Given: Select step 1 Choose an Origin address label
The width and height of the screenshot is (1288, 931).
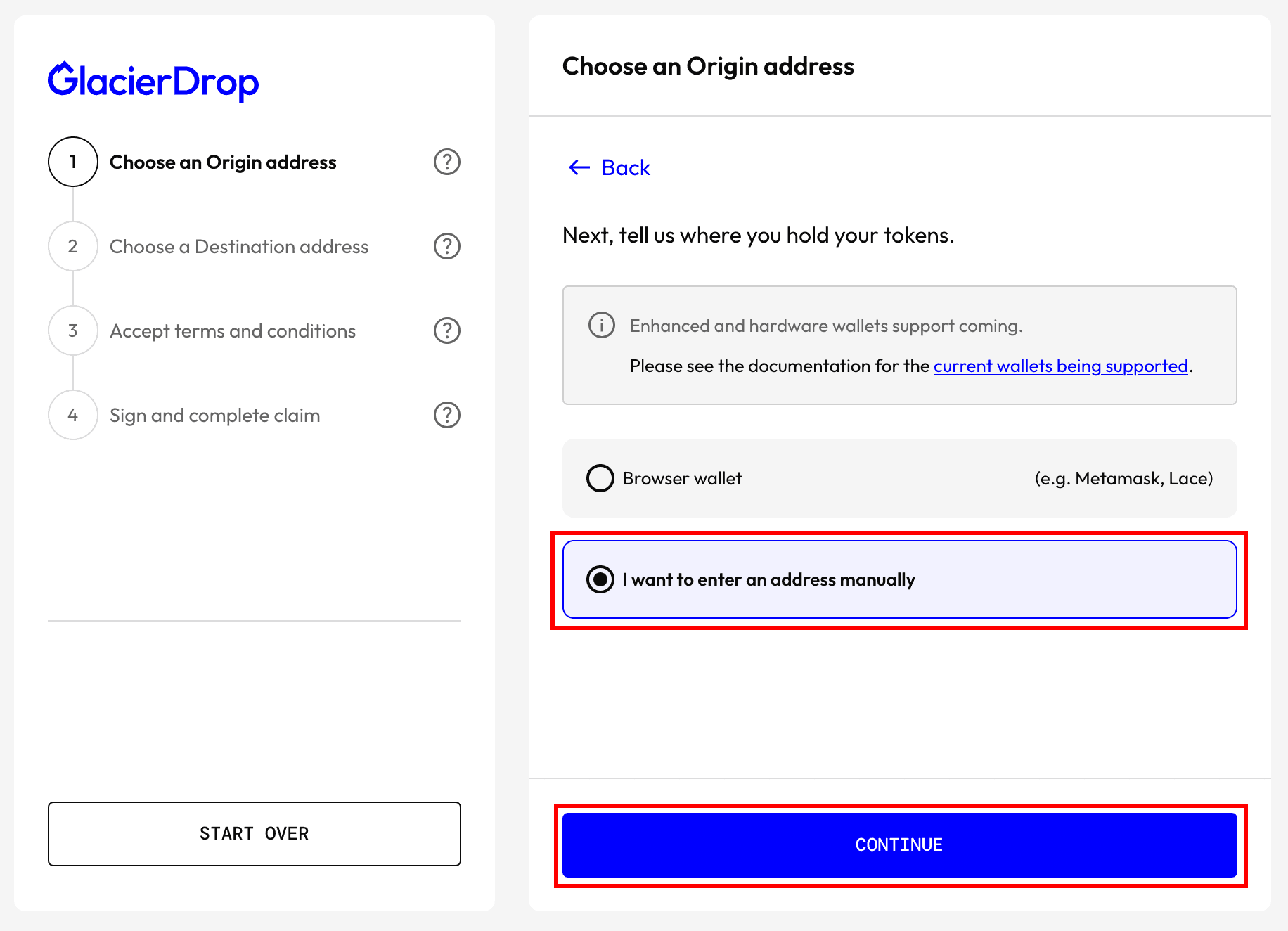Looking at the screenshot, I should coord(223,162).
